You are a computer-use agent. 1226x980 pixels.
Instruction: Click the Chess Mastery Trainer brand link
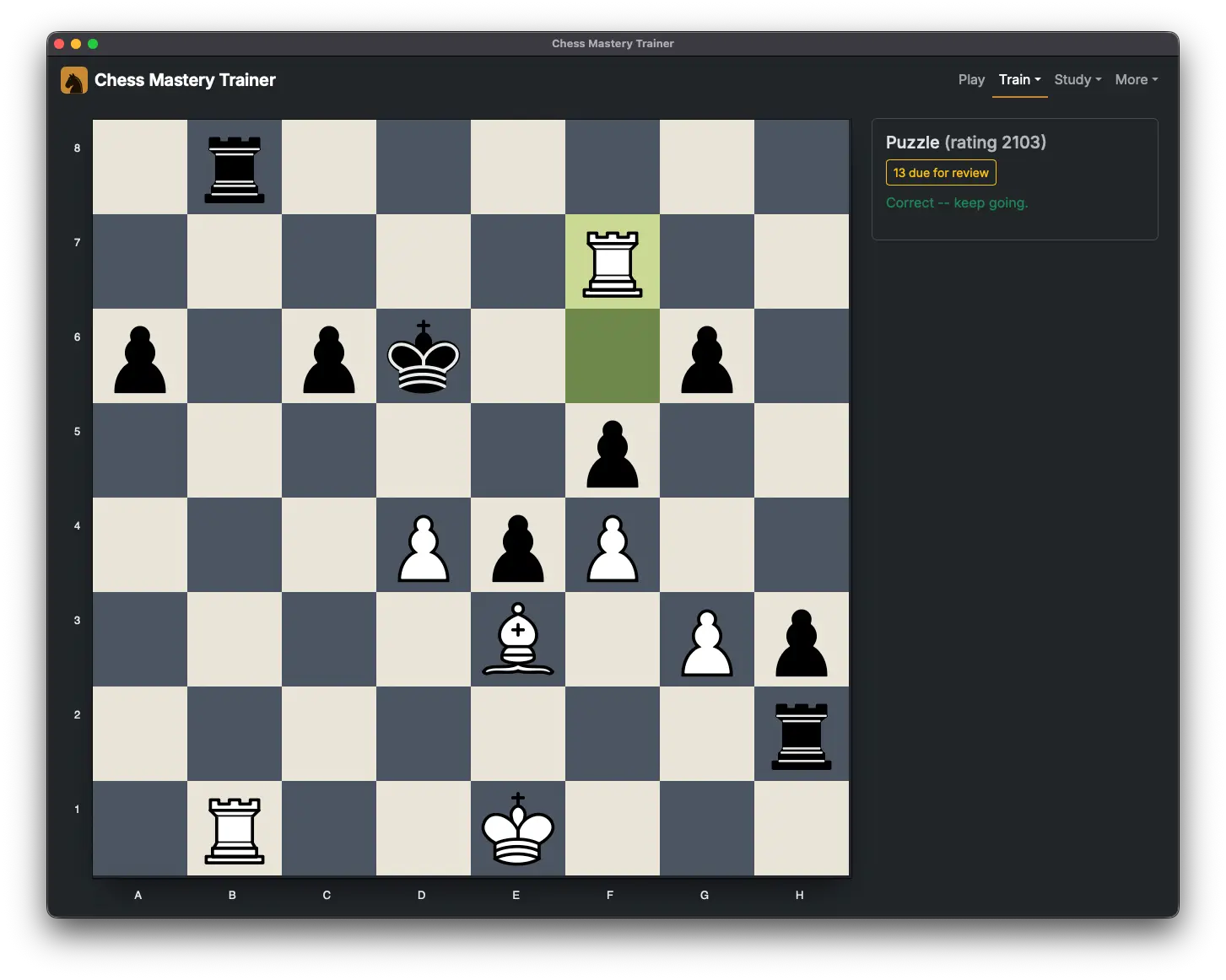tap(169, 80)
